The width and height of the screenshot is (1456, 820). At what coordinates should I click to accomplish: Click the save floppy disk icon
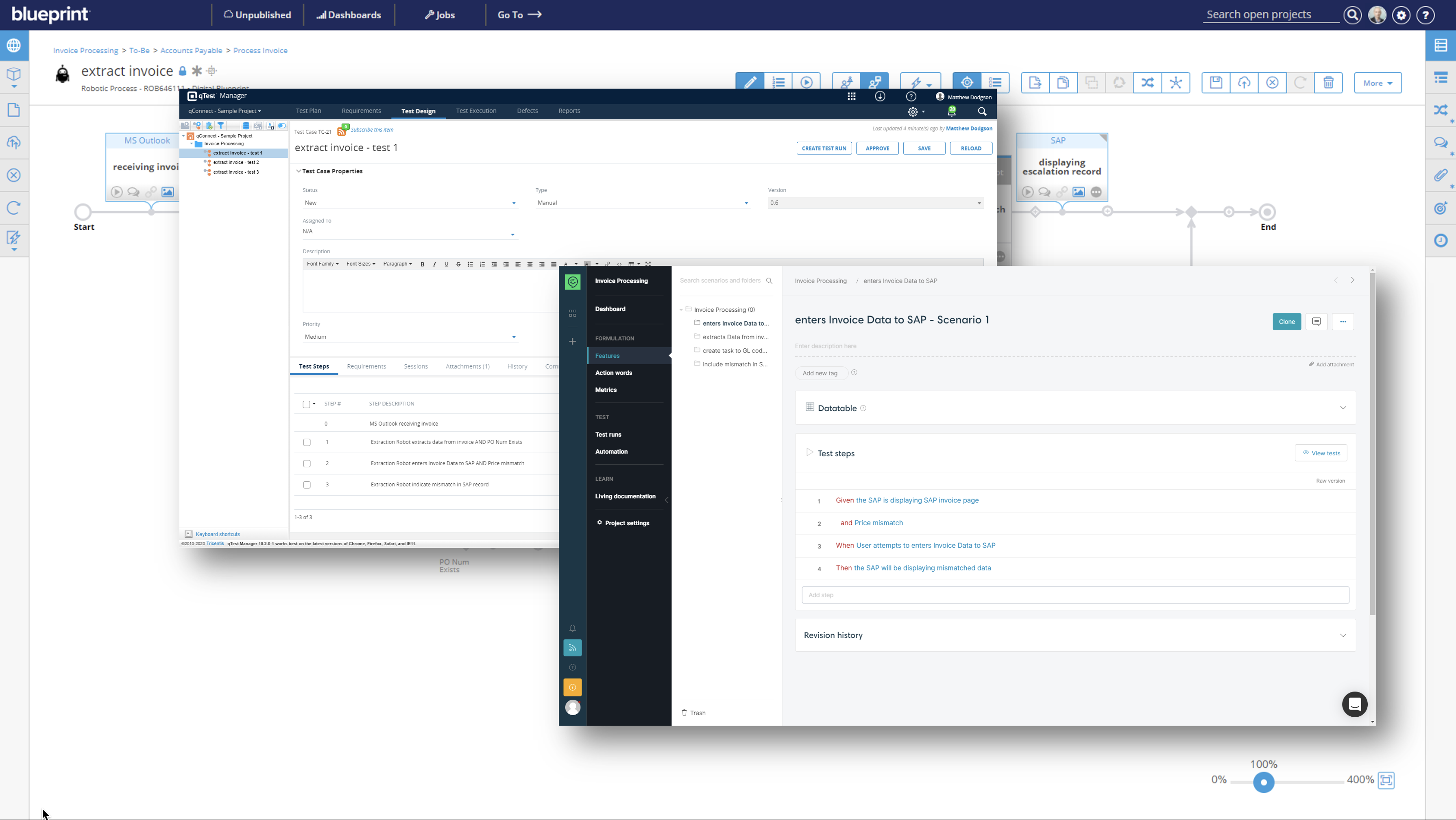click(1216, 83)
